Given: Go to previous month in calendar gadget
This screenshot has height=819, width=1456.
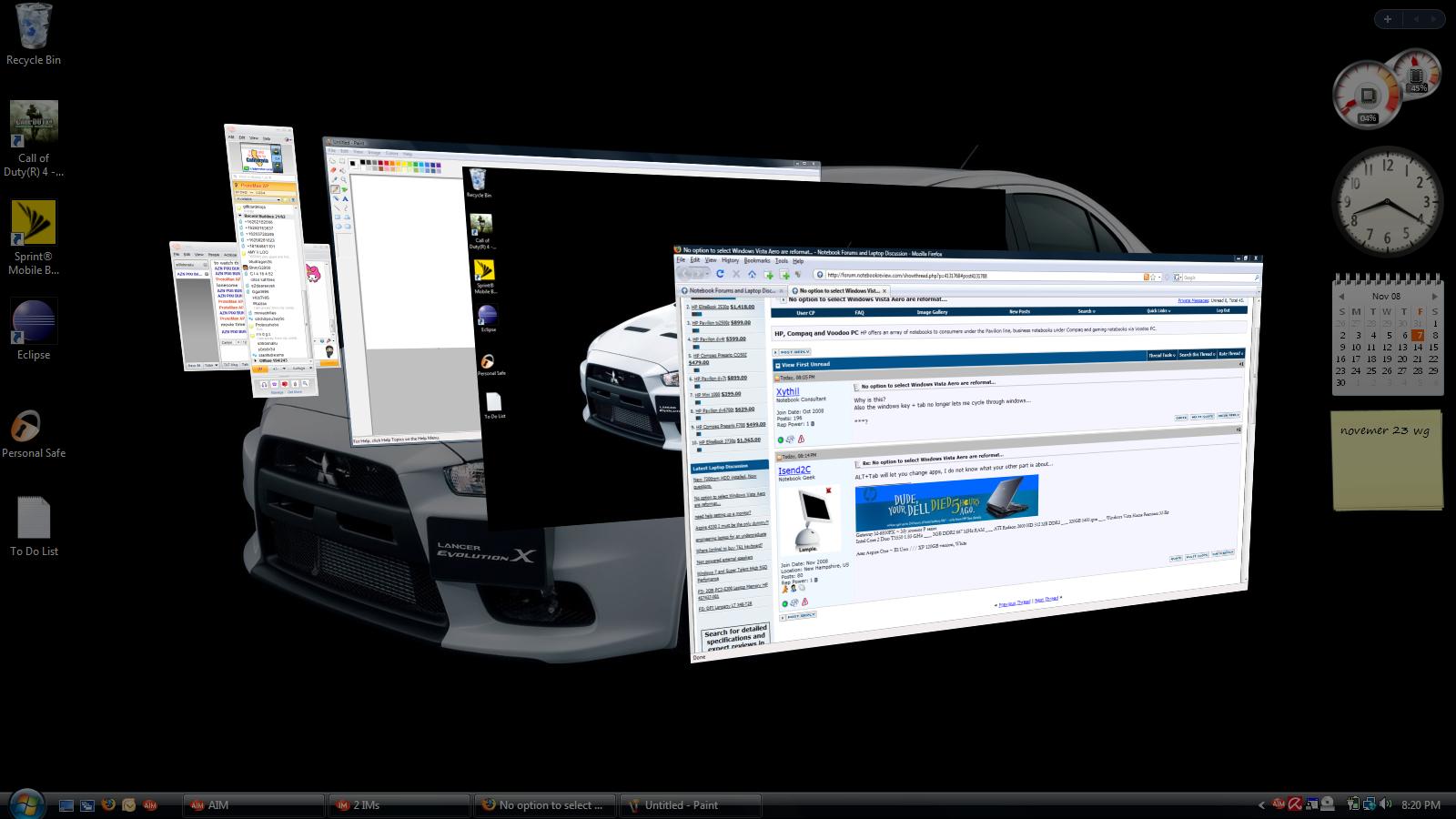Looking at the screenshot, I should coord(1340,296).
